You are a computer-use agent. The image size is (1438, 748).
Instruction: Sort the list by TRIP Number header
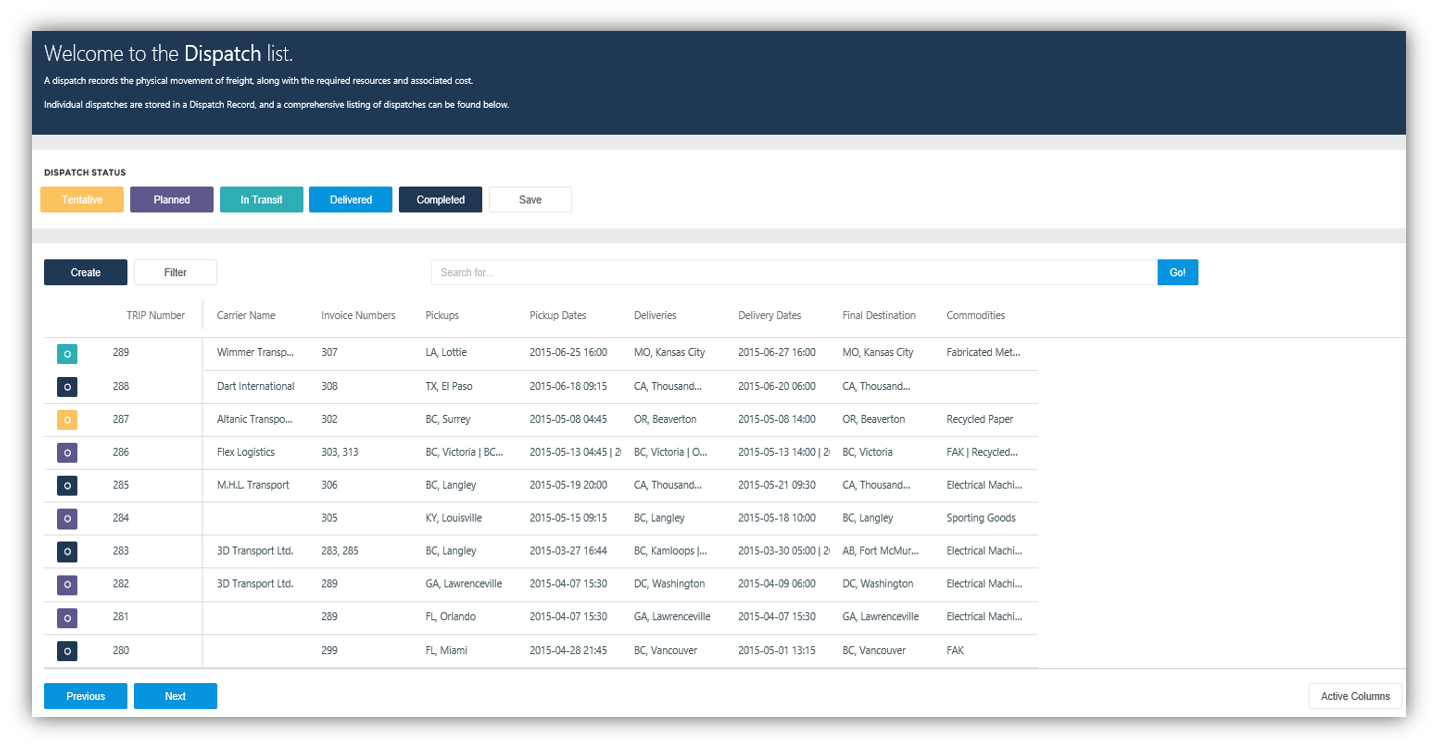pyautogui.click(x=156, y=315)
